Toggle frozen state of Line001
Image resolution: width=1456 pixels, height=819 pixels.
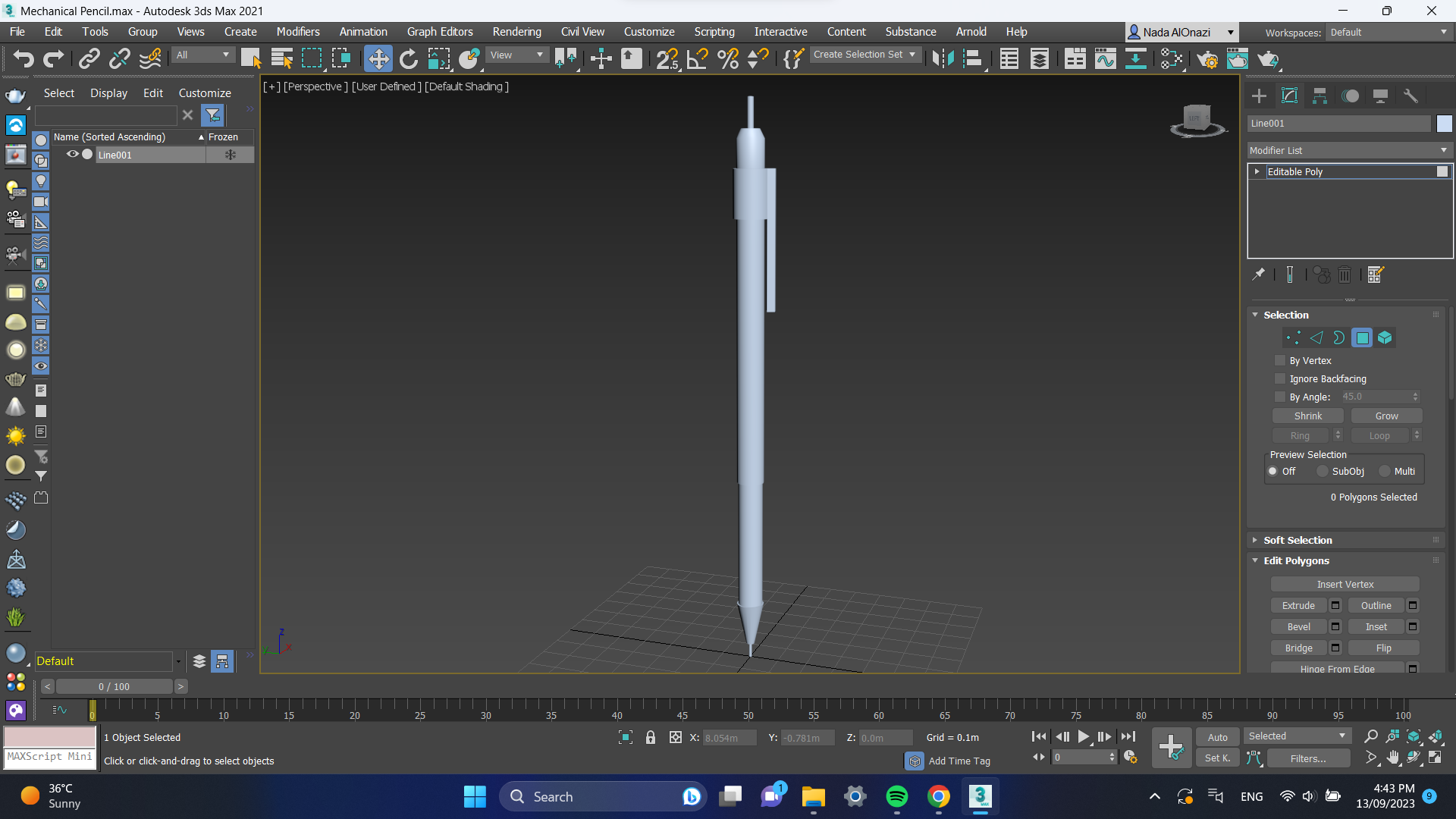point(231,155)
